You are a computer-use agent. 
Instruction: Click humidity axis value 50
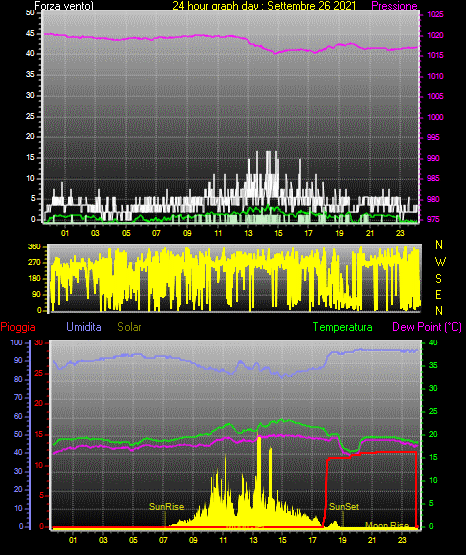click(x=18, y=434)
